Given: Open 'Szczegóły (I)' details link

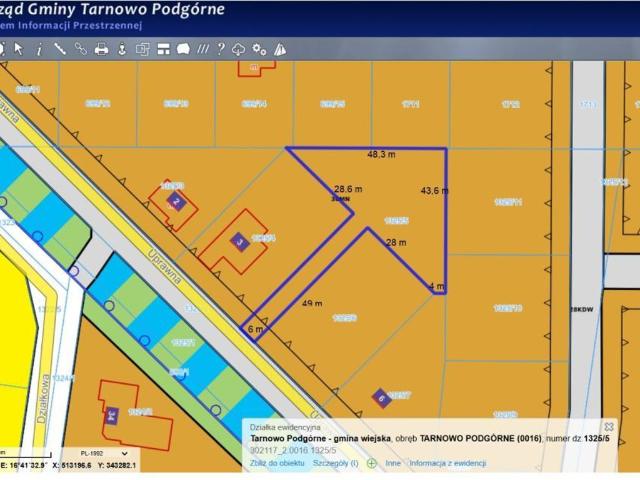Looking at the screenshot, I should click(337, 463).
